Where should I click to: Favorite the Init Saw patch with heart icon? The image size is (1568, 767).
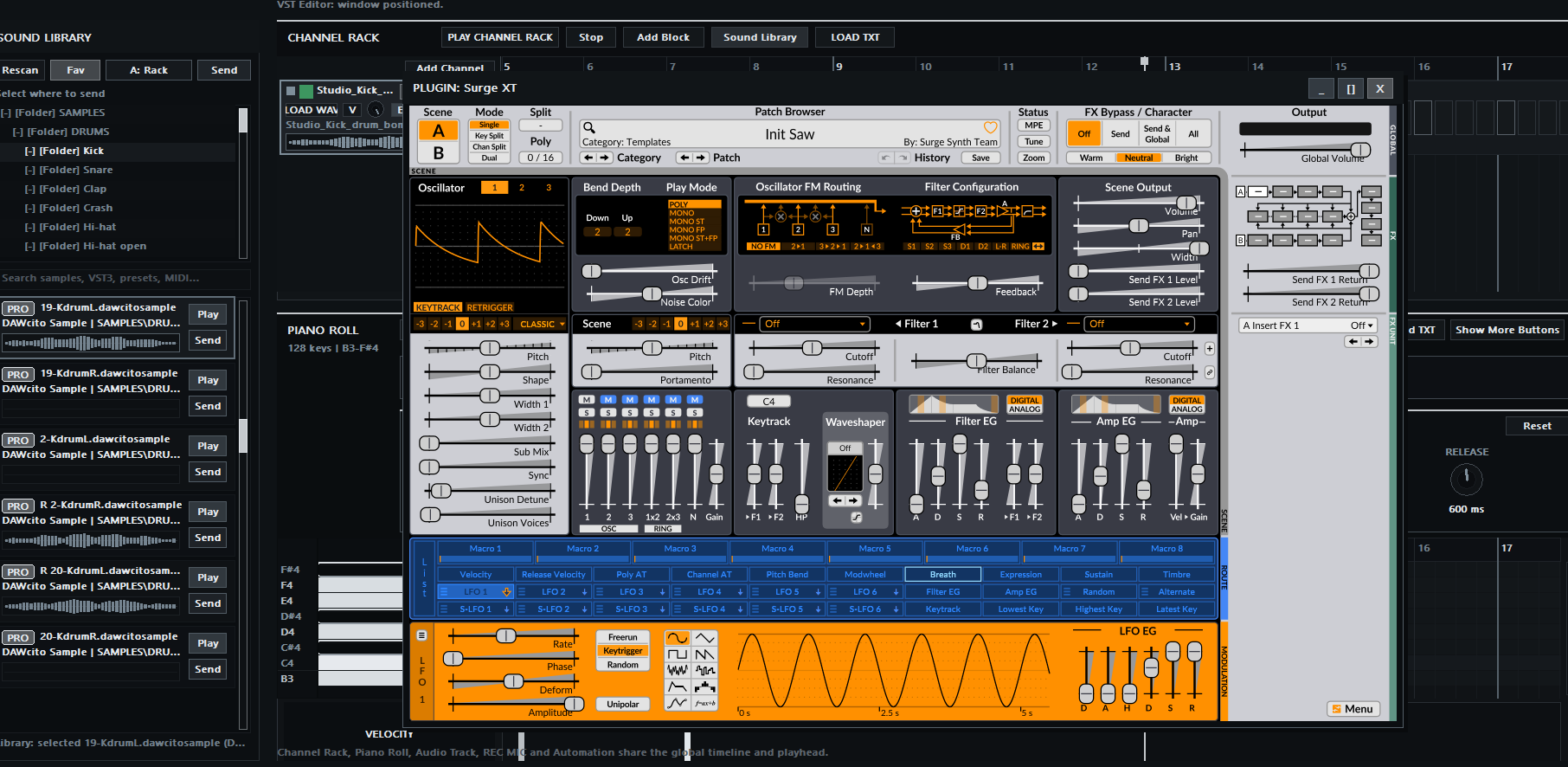point(990,127)
